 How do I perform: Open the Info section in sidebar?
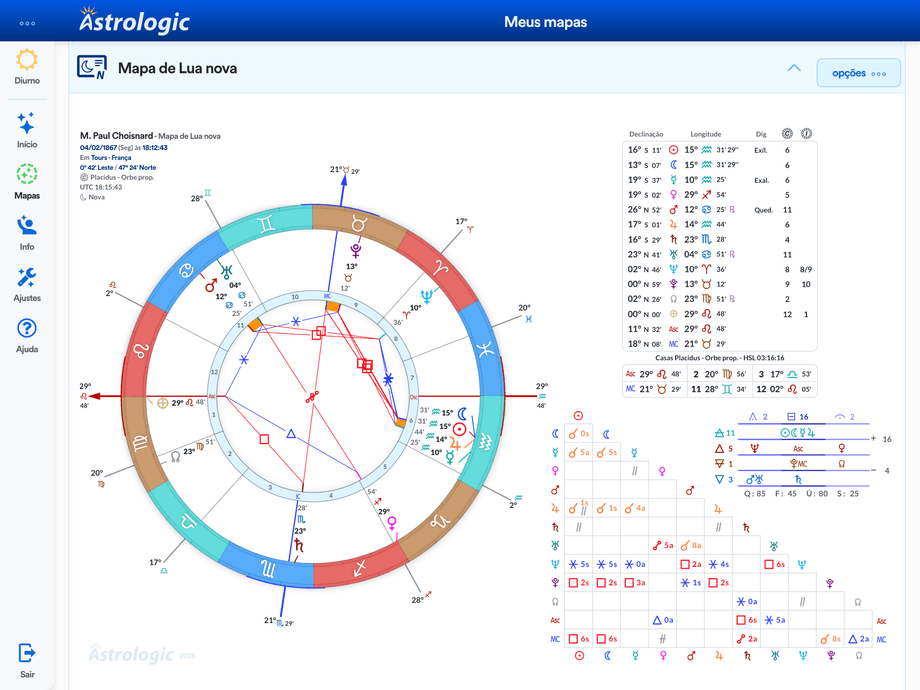point(27,233)
